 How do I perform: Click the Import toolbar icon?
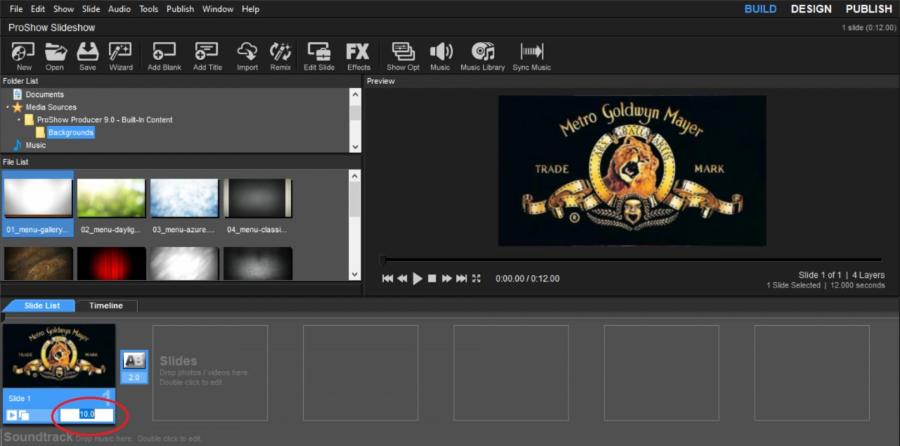[247, 56]
